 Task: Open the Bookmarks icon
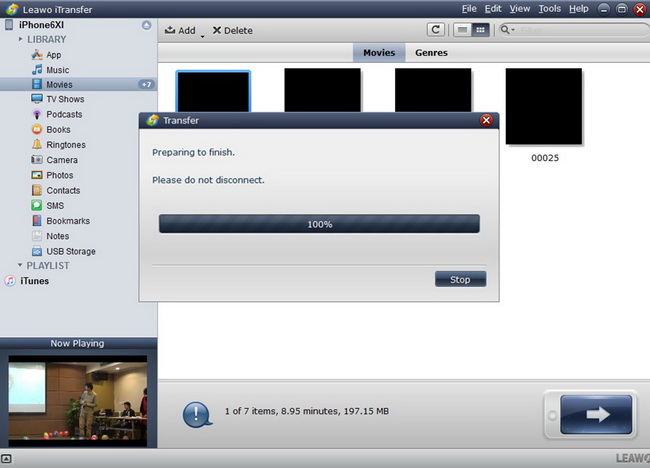(37, 221)
